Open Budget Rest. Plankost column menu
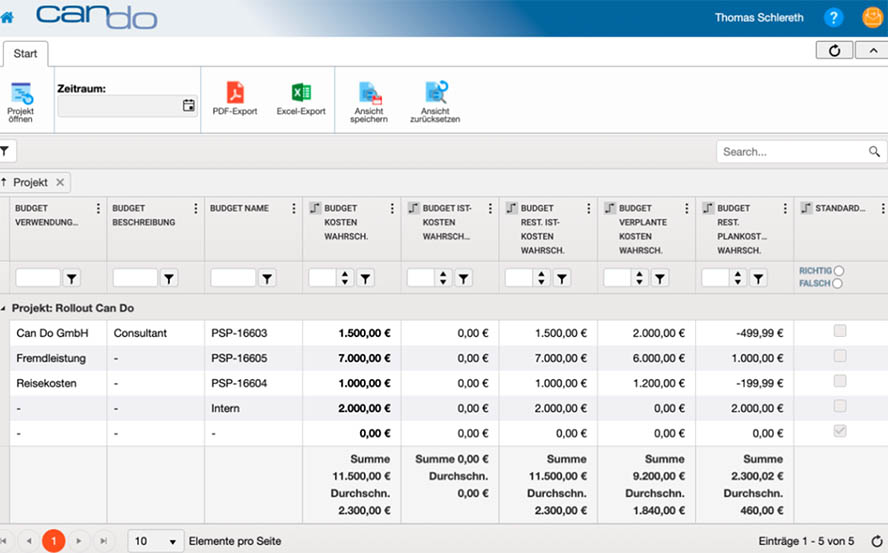 point(785,209)
